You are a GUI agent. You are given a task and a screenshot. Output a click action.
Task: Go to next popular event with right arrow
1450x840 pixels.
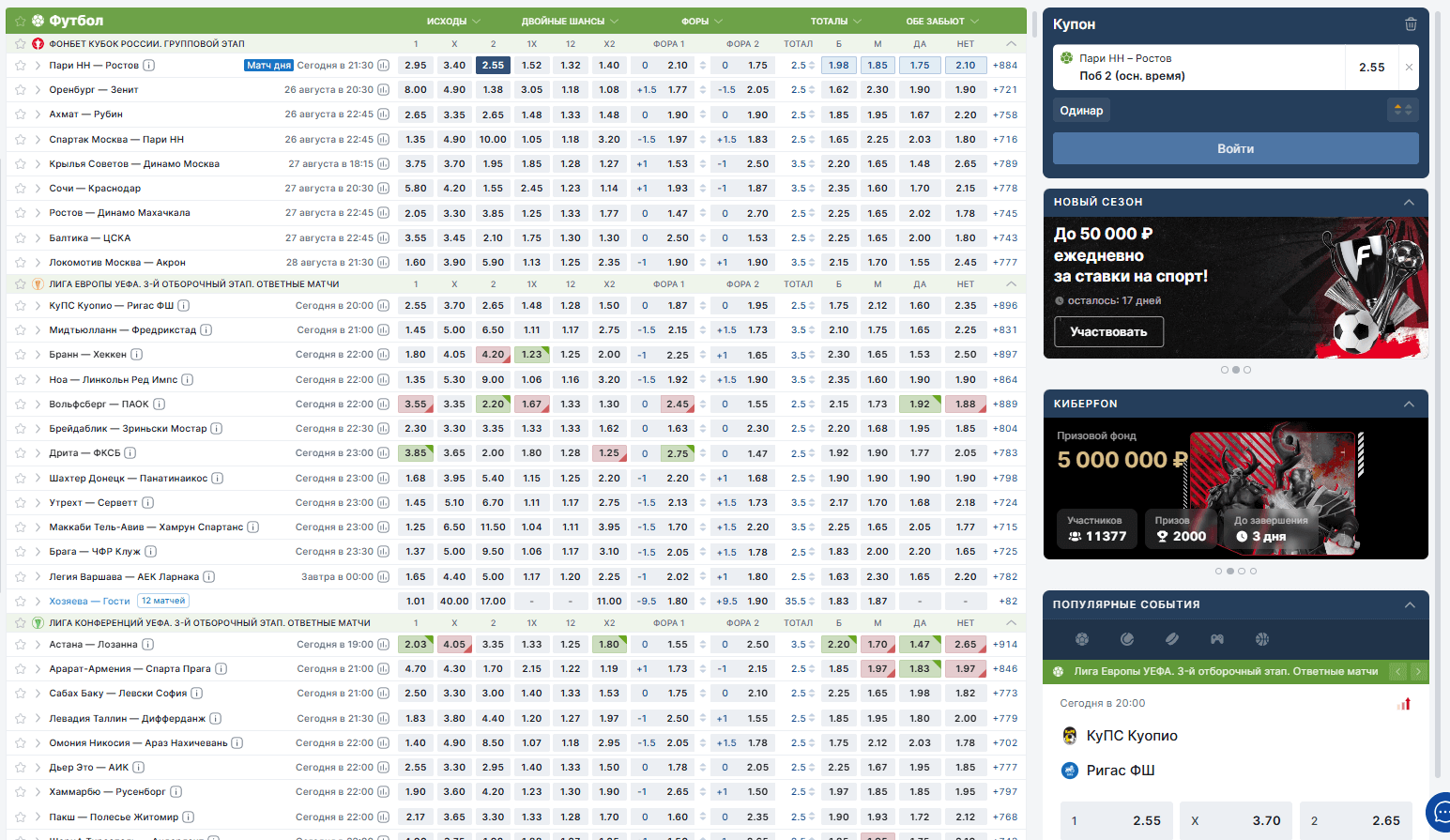[1418, 671]
